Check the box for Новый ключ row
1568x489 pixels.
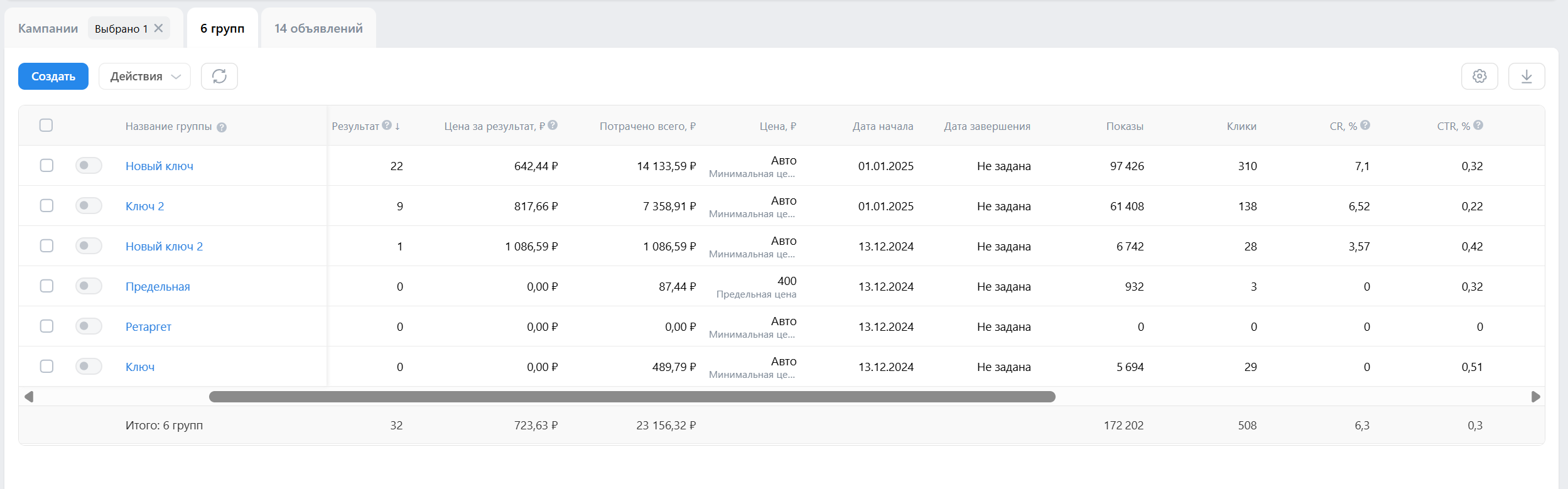[46, 166]
